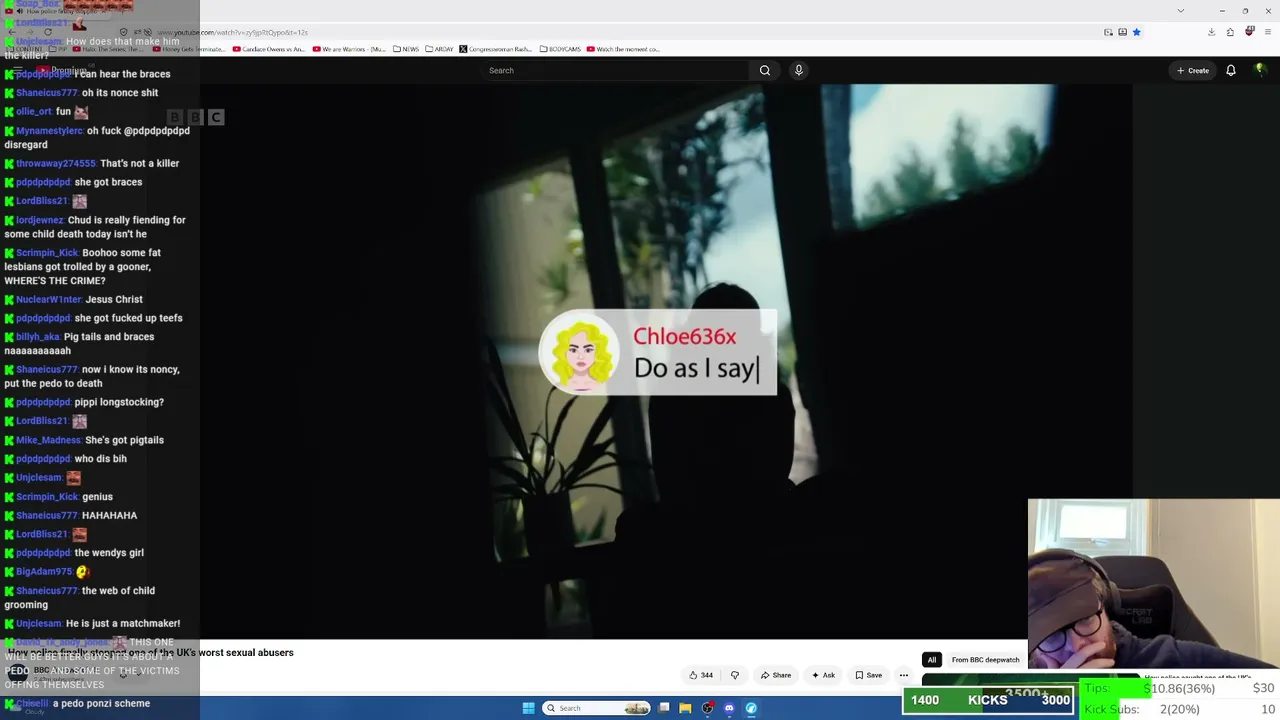Open Task View on the taskbar

pos(664,708)
